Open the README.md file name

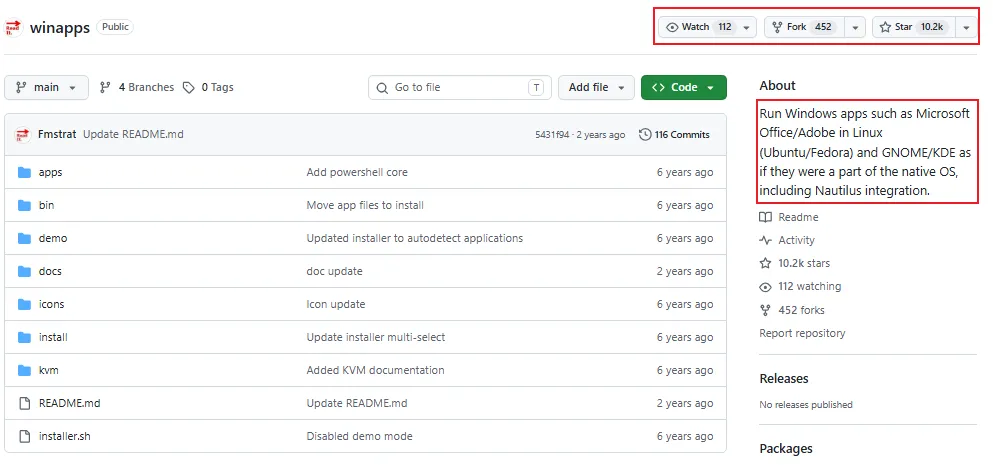tap(70, 403)
